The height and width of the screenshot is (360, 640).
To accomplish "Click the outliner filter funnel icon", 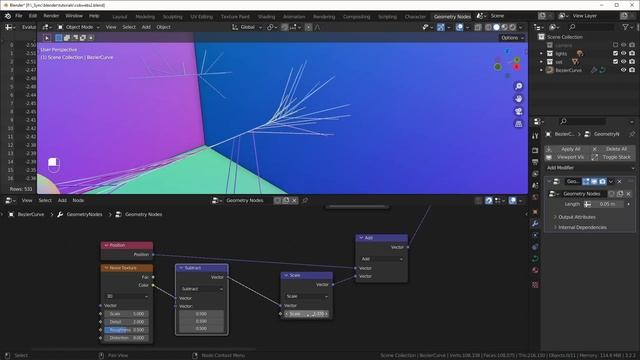I will (x=625, y=27).
